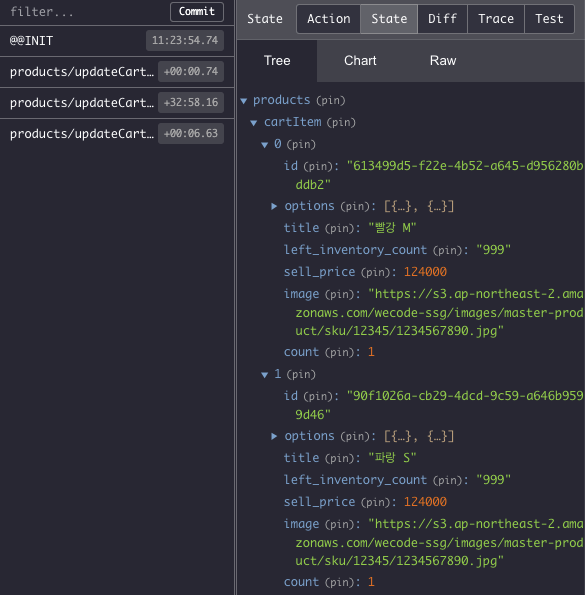This screenshot has width=585, height=595.
Task: Collapse cartItem index 0 node
Action: pyautogui.click(x=264, y=145)
